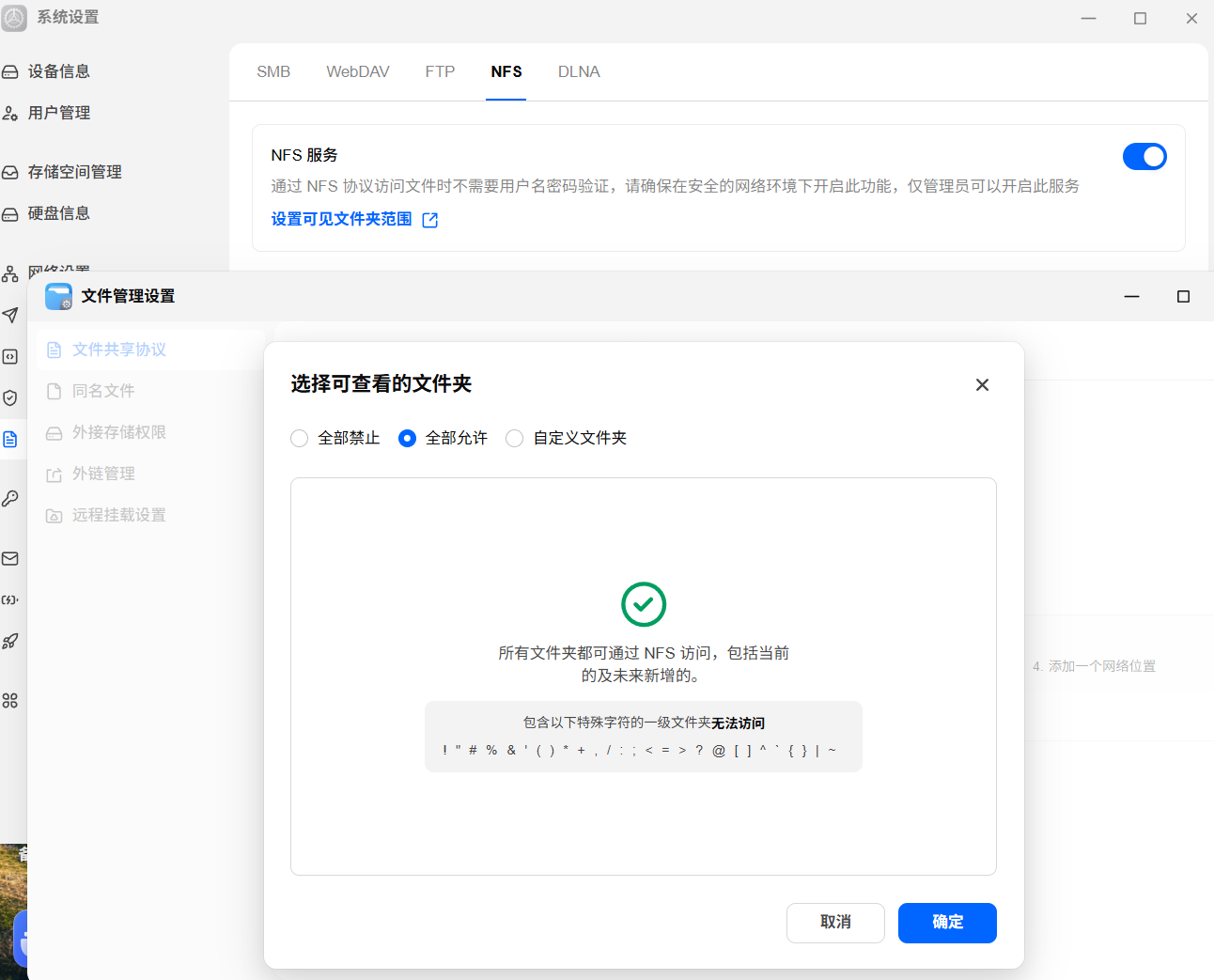Click the 选择可查看的文件夹 dialog title
This screenshot has width=1214, height=980.
pos(381,383)
